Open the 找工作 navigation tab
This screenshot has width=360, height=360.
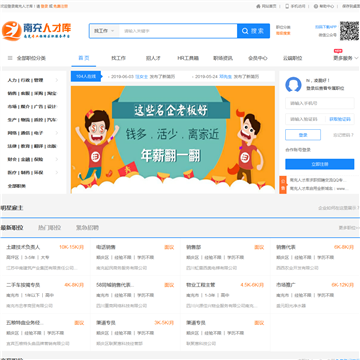(x=118, y=58)
